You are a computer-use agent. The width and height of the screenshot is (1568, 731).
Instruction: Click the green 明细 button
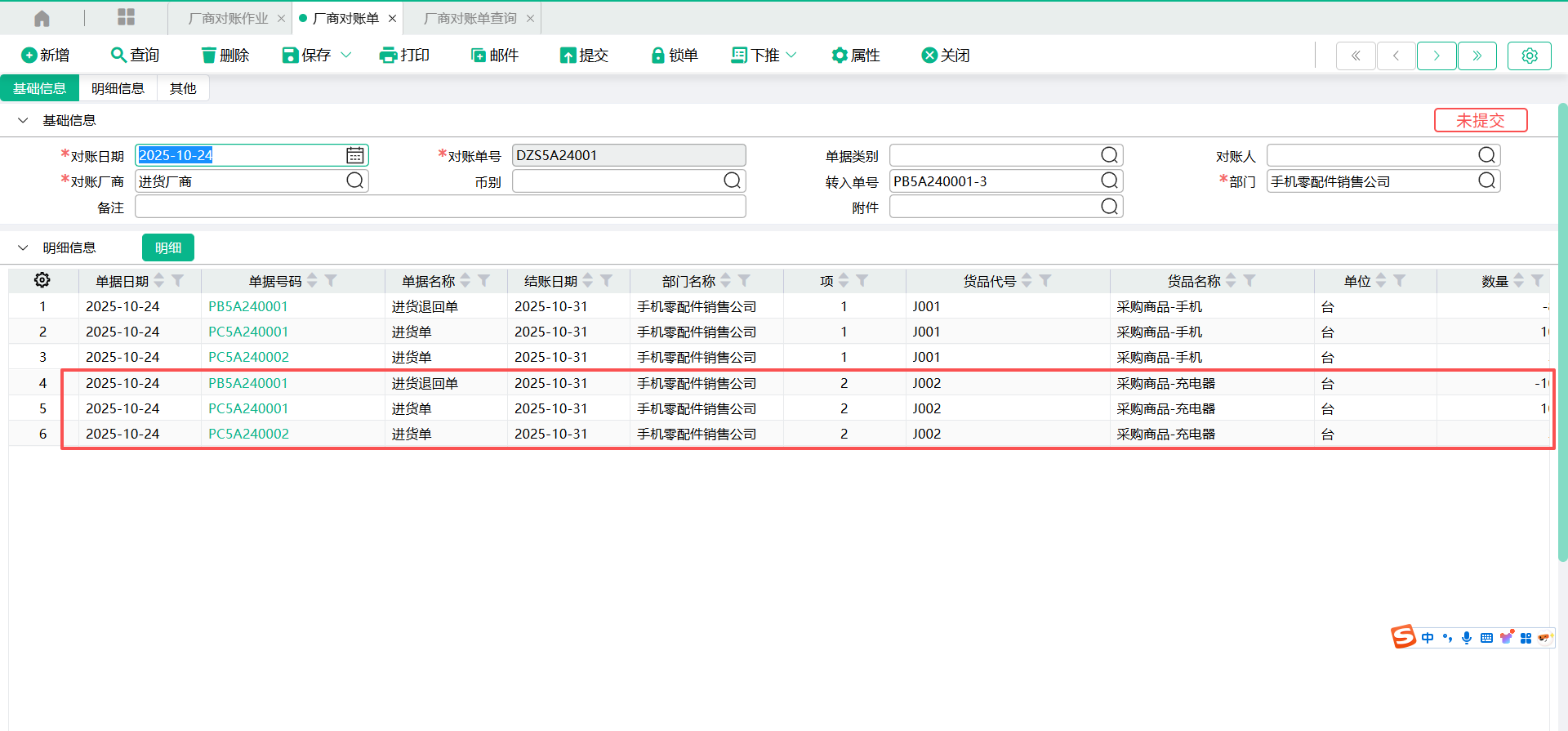click(168, 247)
